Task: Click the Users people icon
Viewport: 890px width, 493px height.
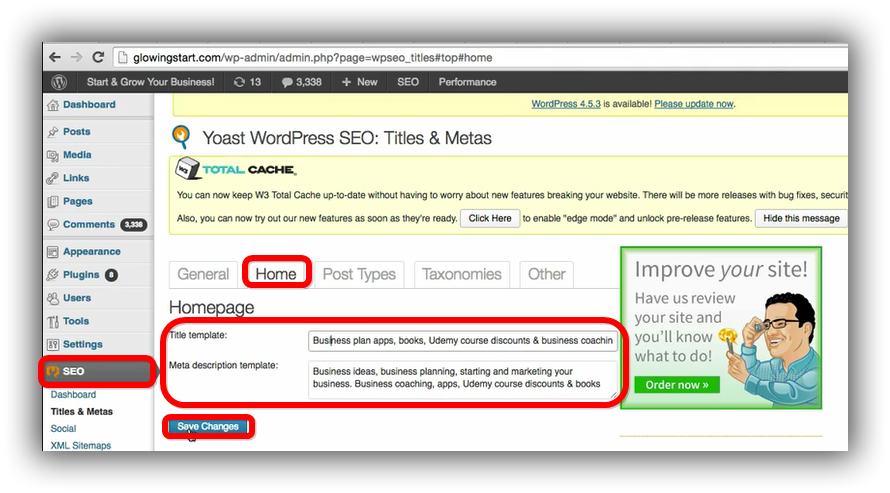Action: (53, 298)
